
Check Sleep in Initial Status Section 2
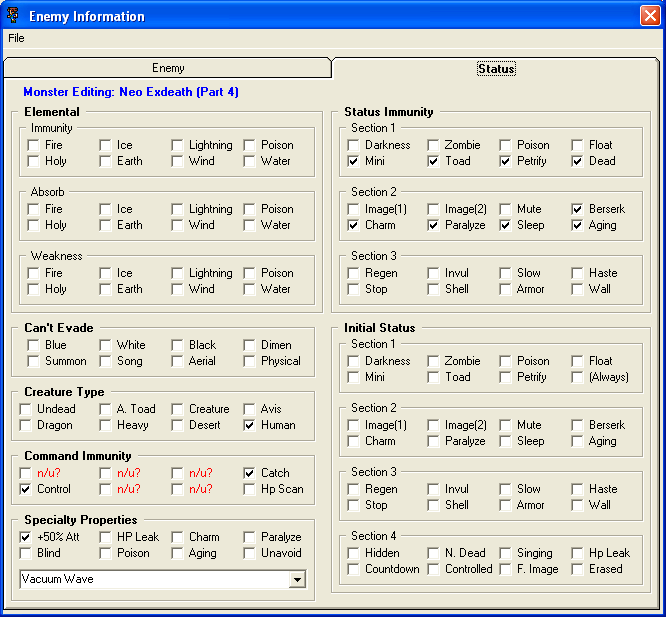click(505, 441)
